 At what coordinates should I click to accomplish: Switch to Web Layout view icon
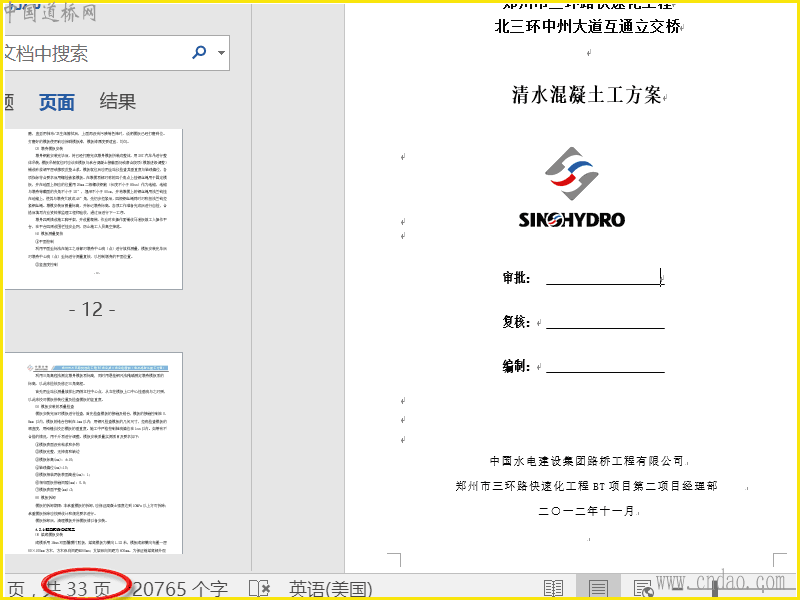[x=643, y=588]
